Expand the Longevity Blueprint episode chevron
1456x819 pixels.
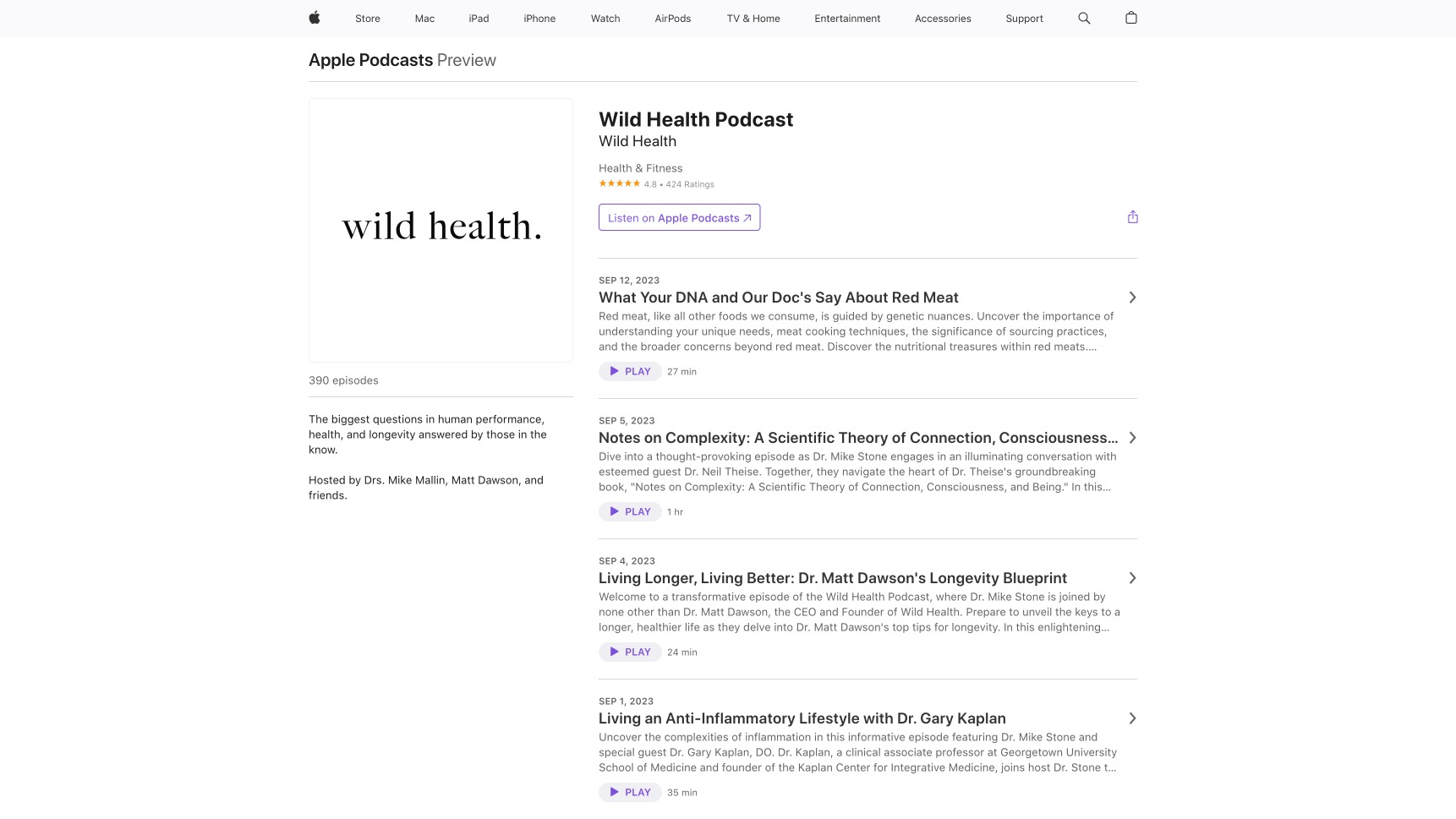pyautogui.click(x=1132, y=578)
